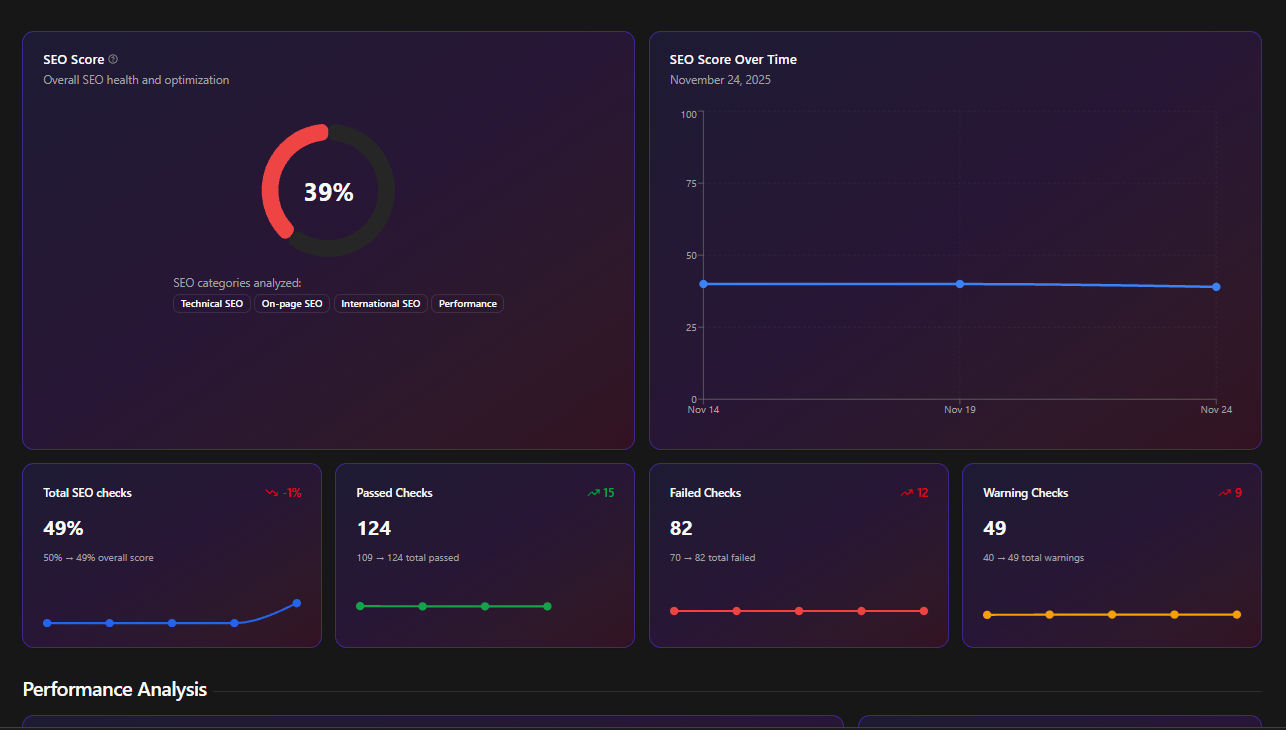Select the Performance category tag
This screenshot has width=1286, height=730.
coord(468,304)
